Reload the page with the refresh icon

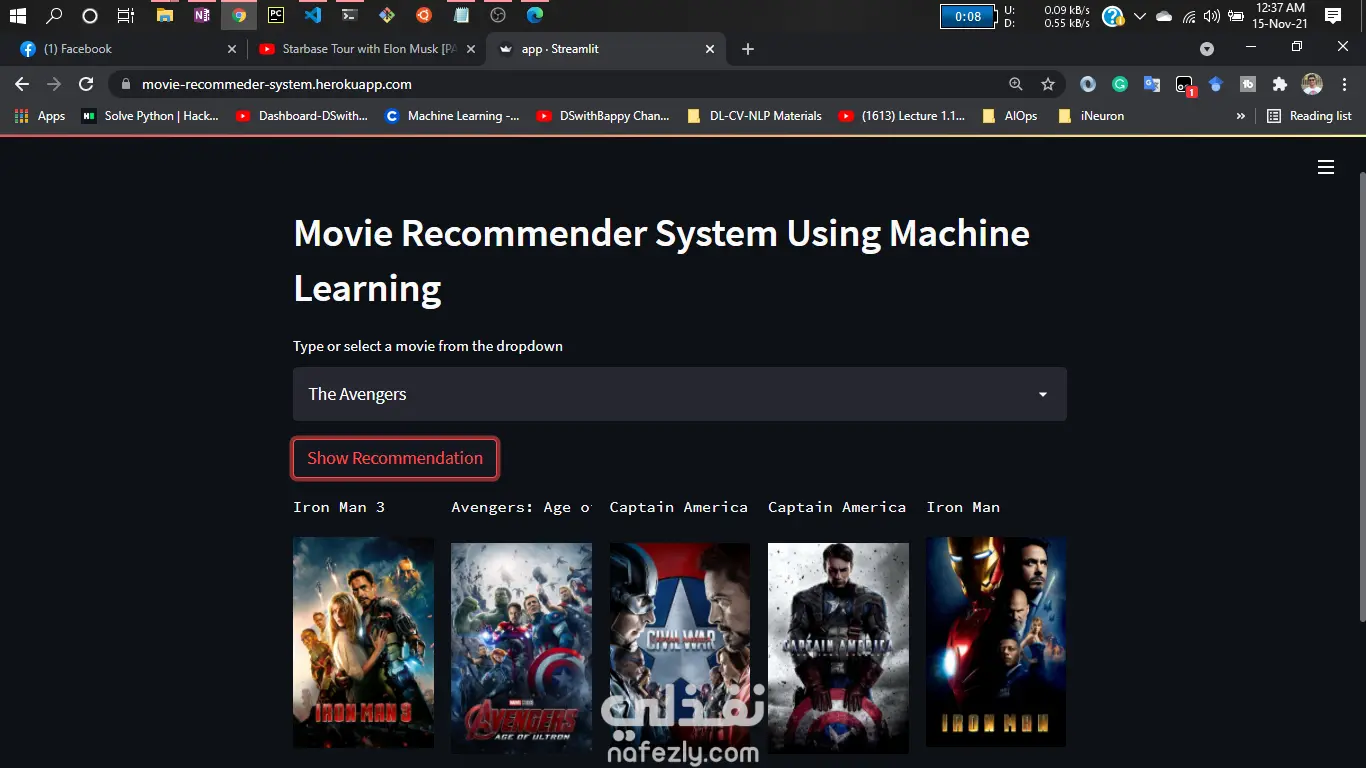[86, 84]
